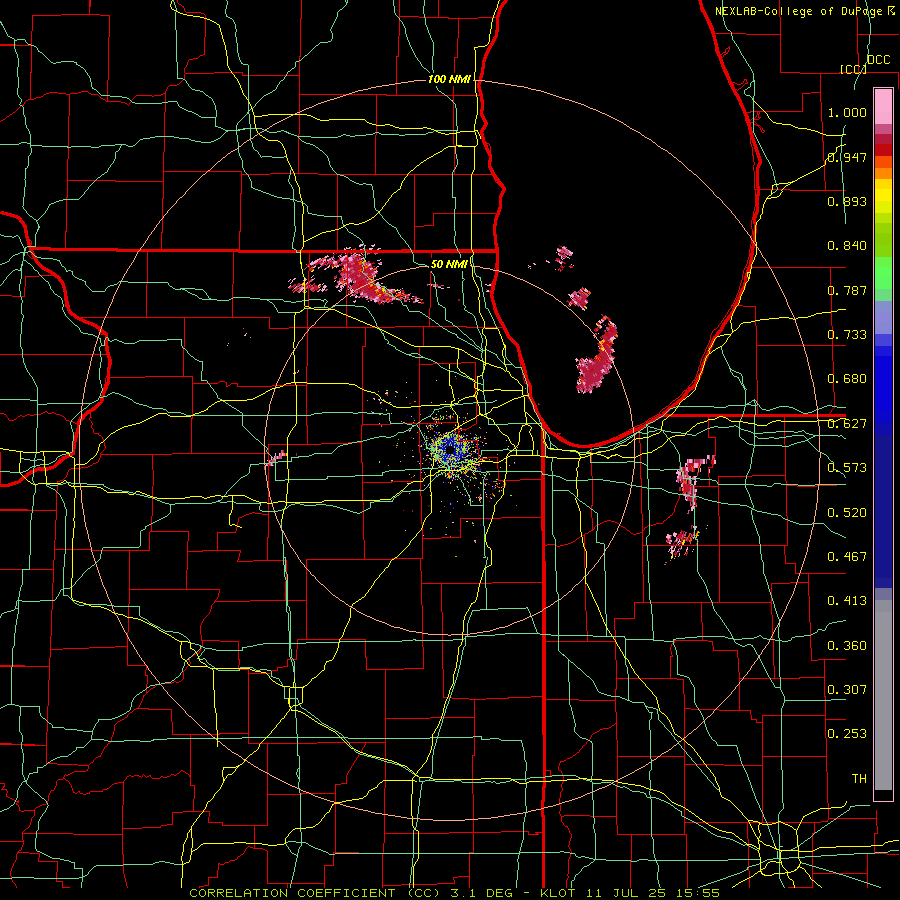900x900 pixels.
Task: Click the large radar echo over Lake Michigan
Action: (x=597, y=357)
